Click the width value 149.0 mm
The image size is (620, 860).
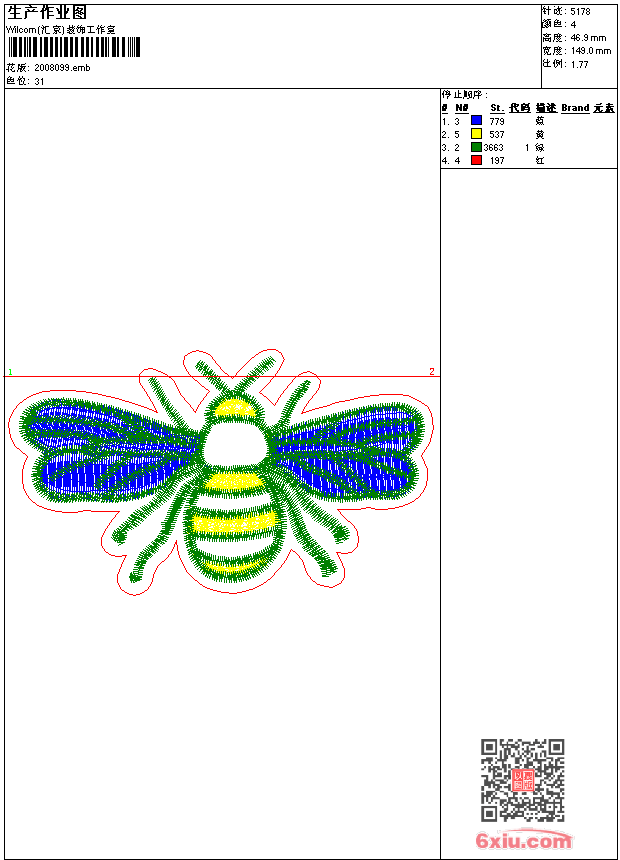[x=590, y=51]
